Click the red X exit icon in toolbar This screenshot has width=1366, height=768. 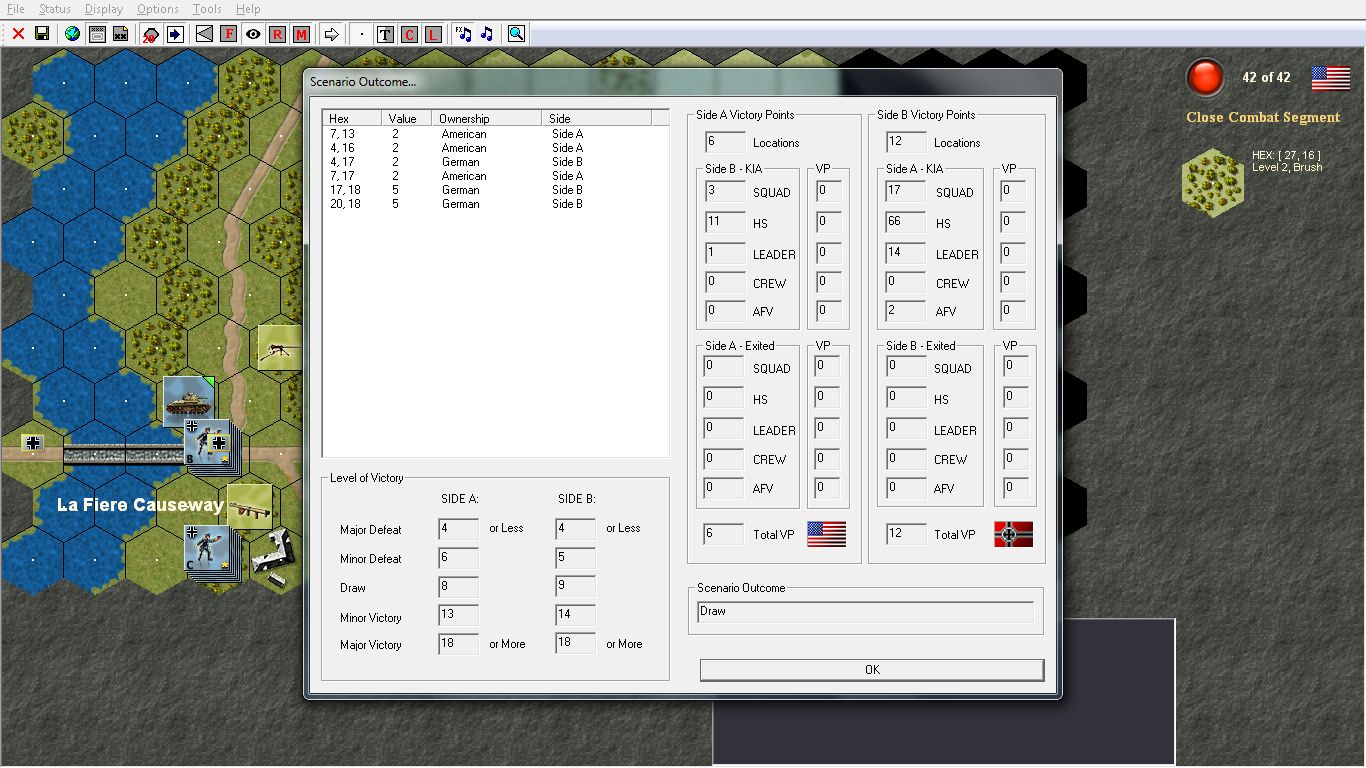(x=18, y=34)
